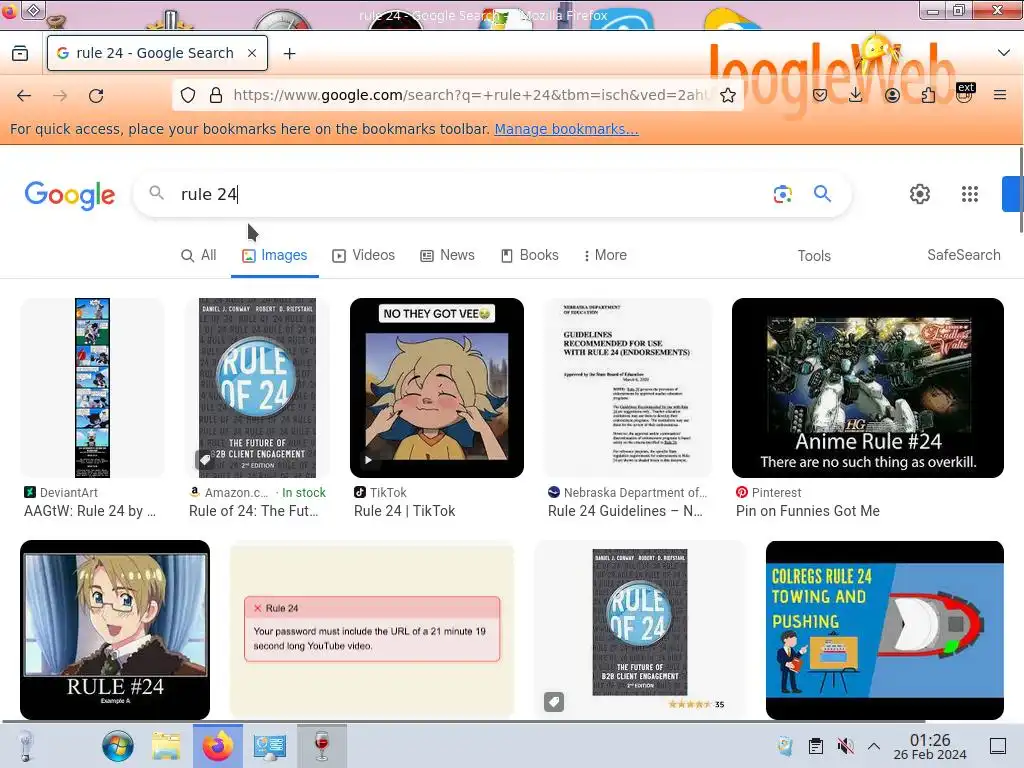Click the show desktop button at taskbar end
The width and height of the screenshot is (1024, 768).
point(998,746)
